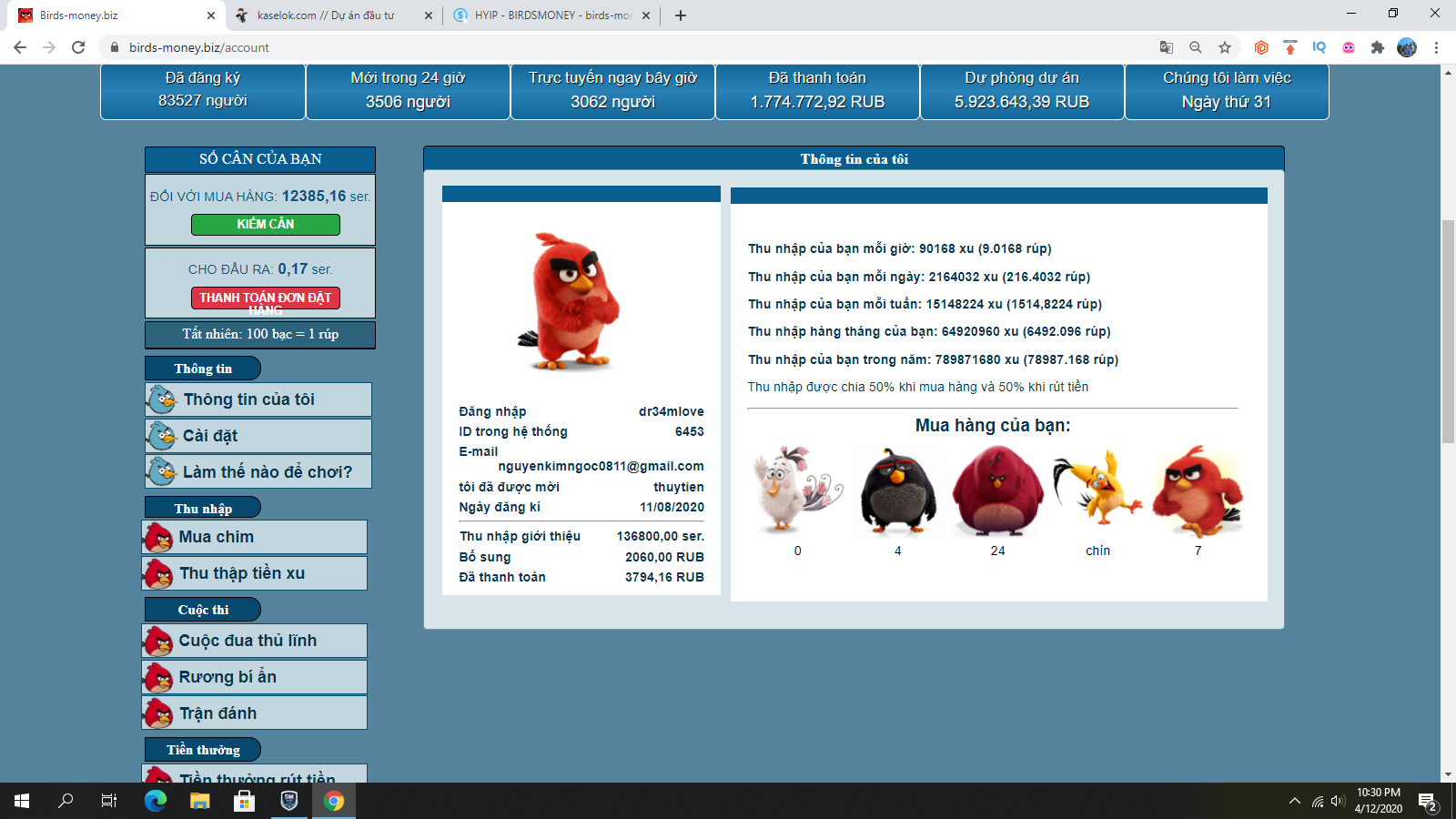
Task: Click the orange hexagon extension icon
Action: tap(1261, 47)
